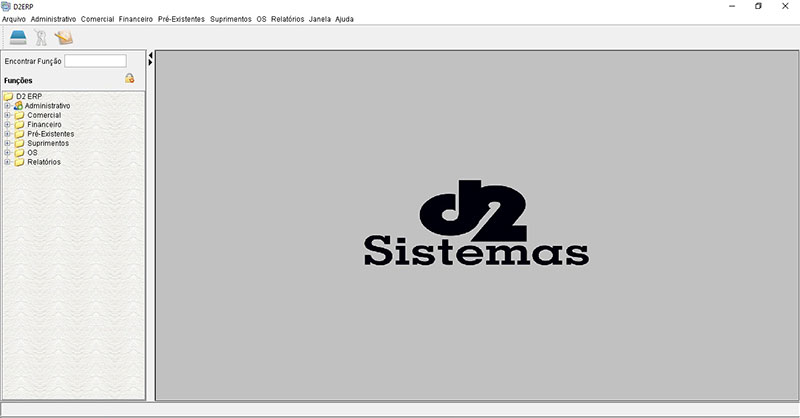Expand the Suprimentos tree node
Image resolution: width=800 pixels, height=418 pixels.
tap(7, 143)
